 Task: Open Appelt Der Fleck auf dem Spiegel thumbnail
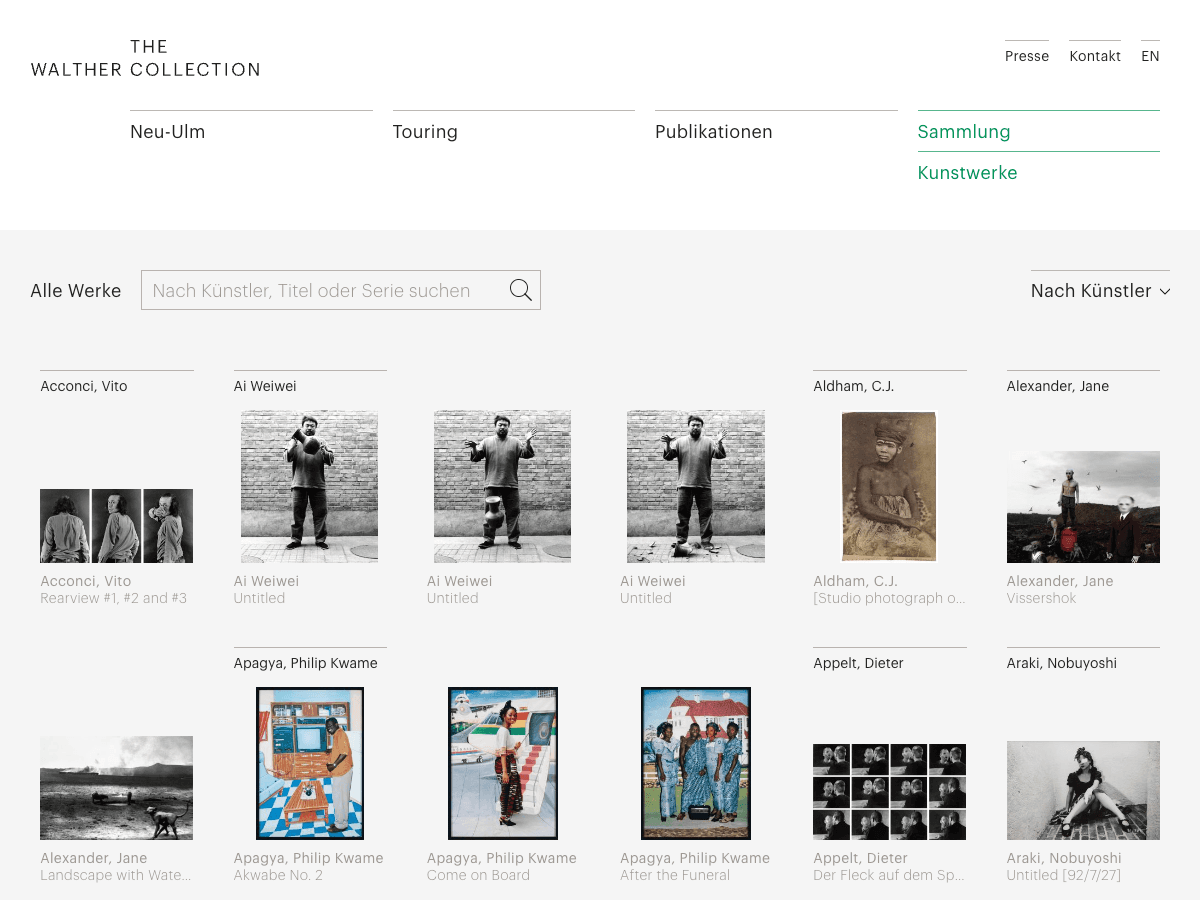pos(889,791)
